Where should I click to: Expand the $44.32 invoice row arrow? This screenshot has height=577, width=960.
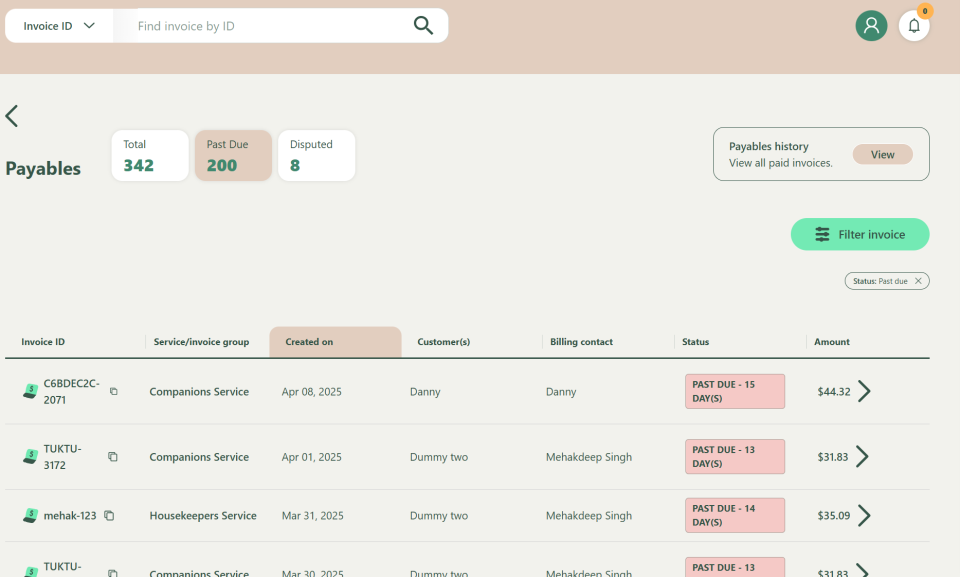coord(864,392)
